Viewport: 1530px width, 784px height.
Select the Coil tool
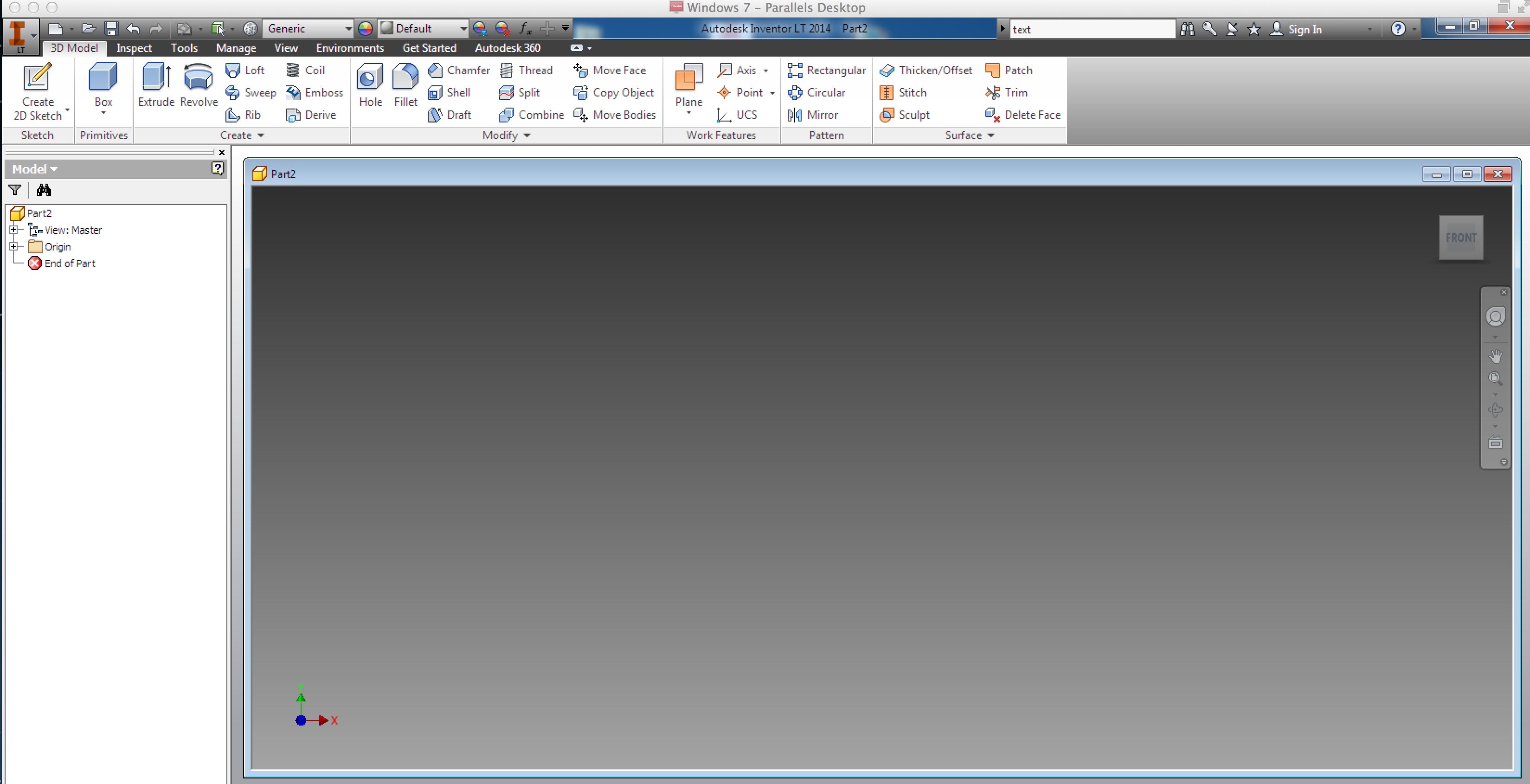[x=305, y=70]
